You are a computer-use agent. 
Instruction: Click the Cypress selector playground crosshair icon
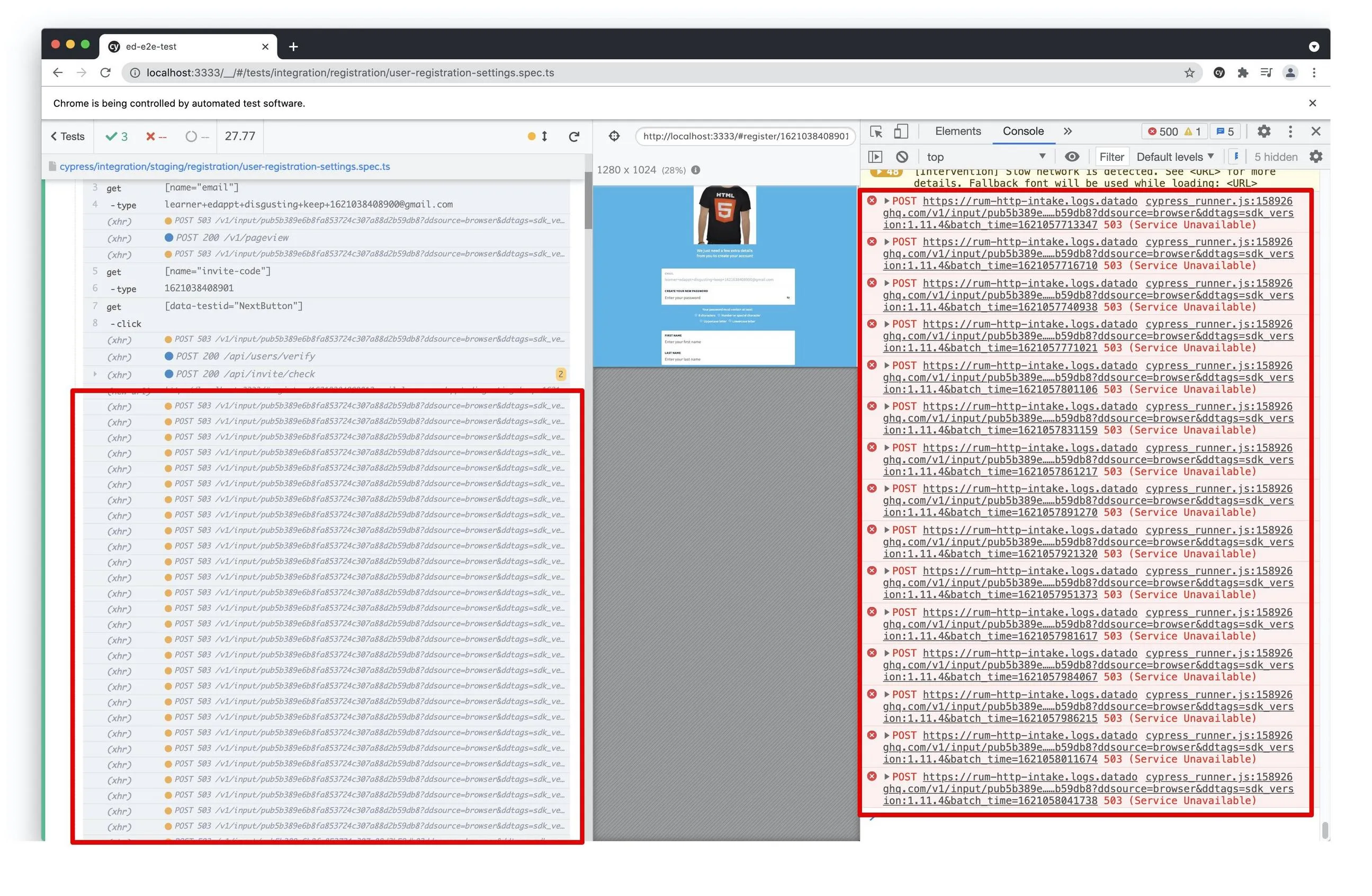point(615,137)
